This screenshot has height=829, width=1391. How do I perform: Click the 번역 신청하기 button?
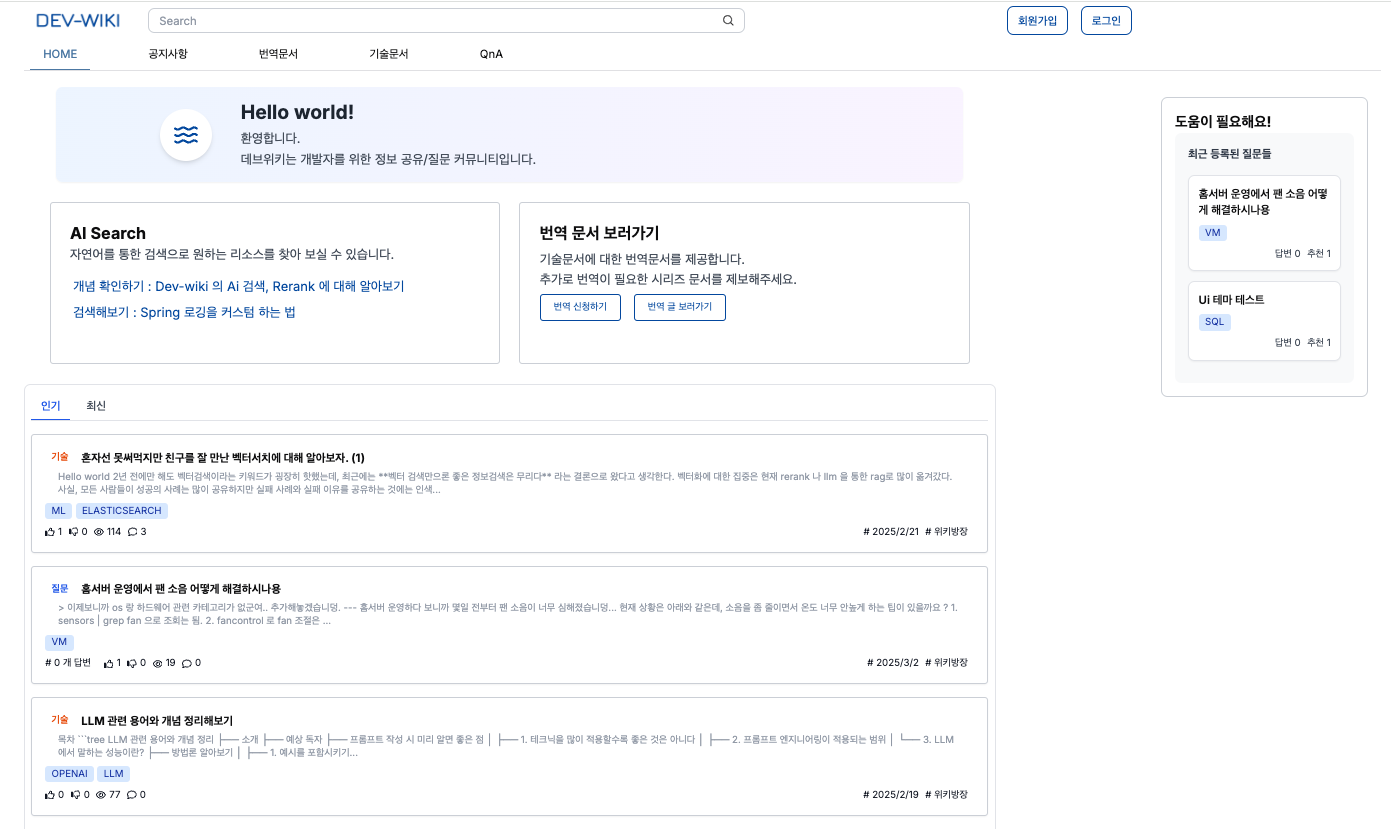[580, 307]
